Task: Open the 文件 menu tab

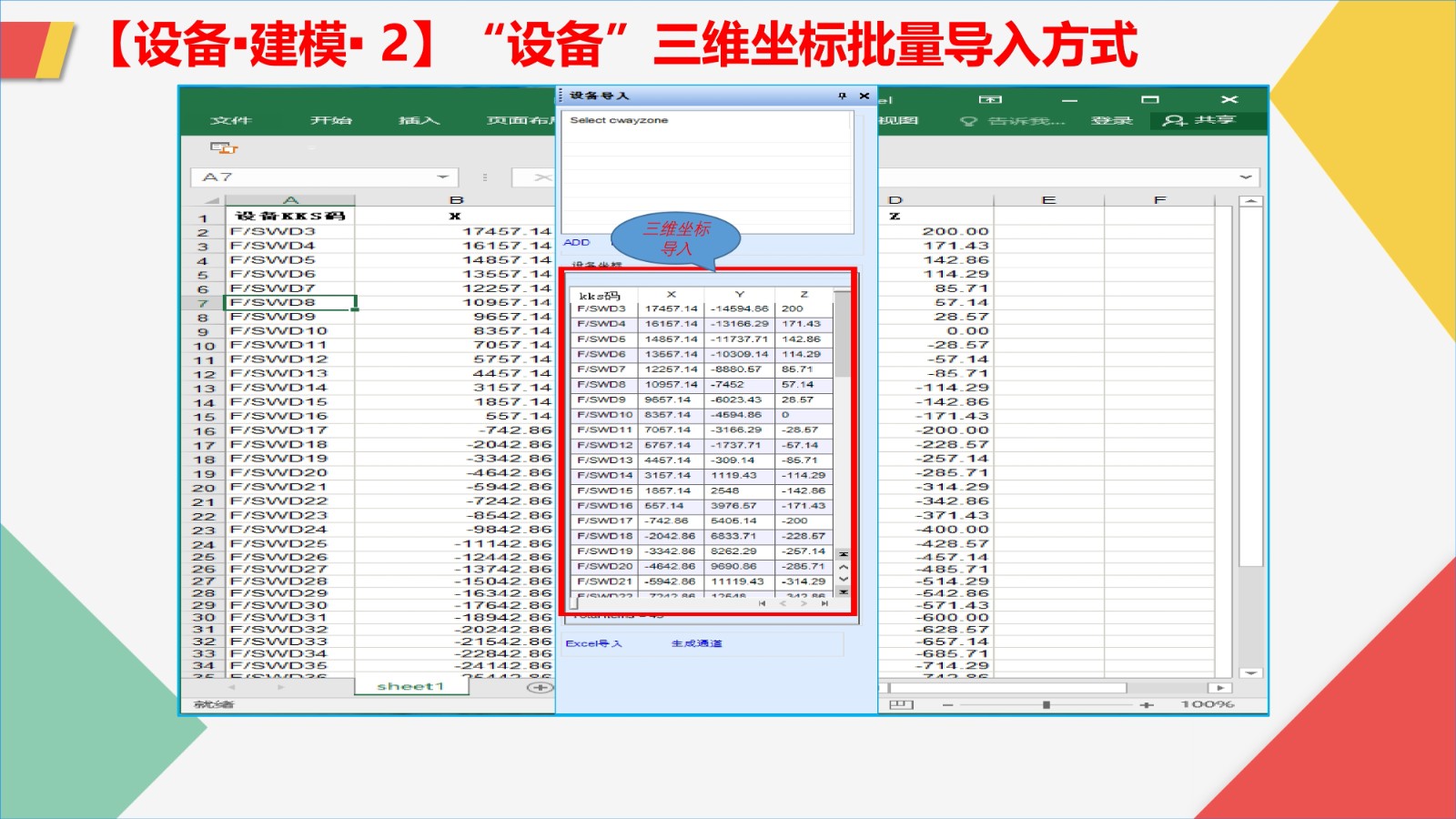Action: coord(230,120)
